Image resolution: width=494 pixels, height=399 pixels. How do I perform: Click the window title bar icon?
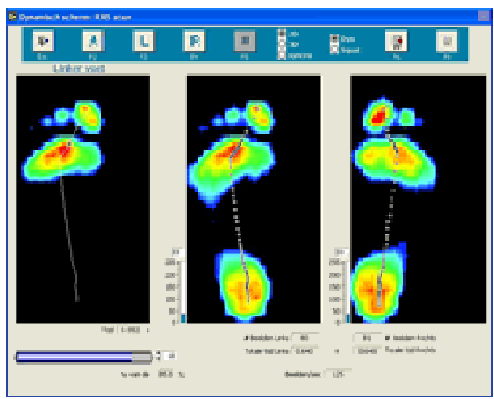click(x=12, y=16)
